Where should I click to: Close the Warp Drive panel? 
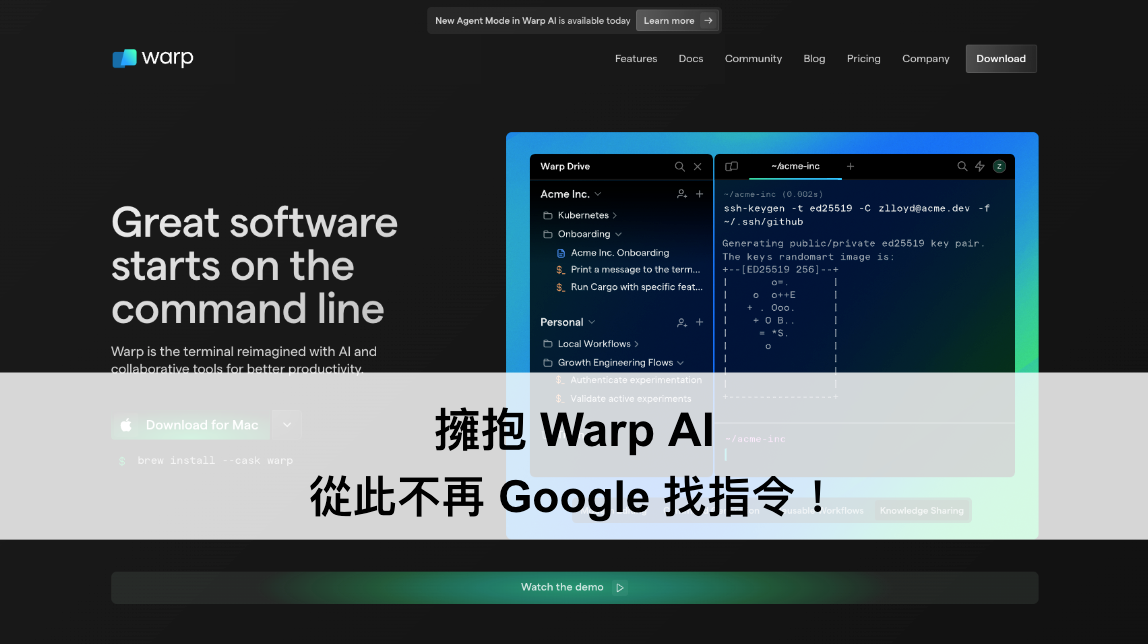point(697,166)
